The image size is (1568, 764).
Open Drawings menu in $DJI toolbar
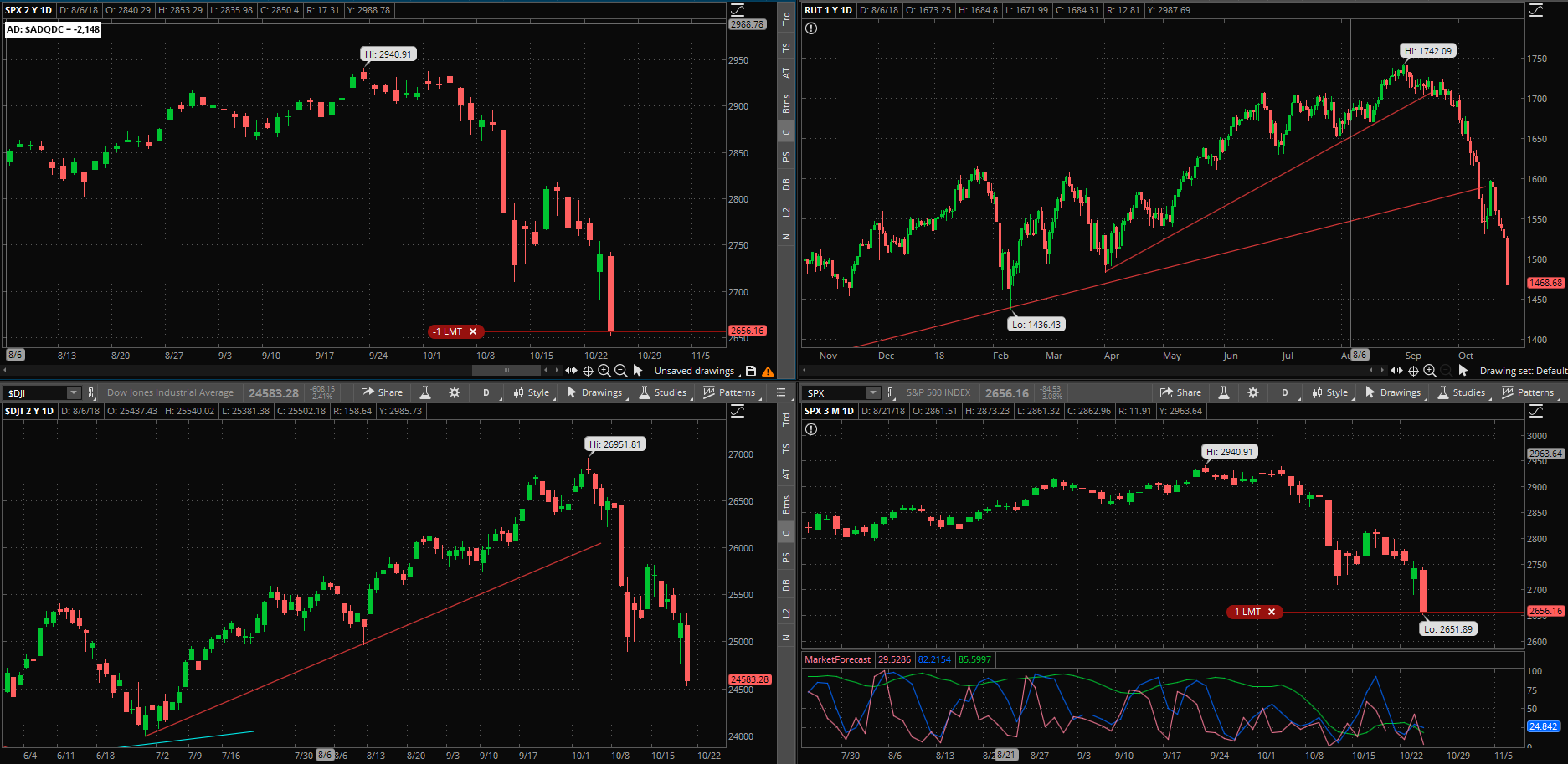595,392
